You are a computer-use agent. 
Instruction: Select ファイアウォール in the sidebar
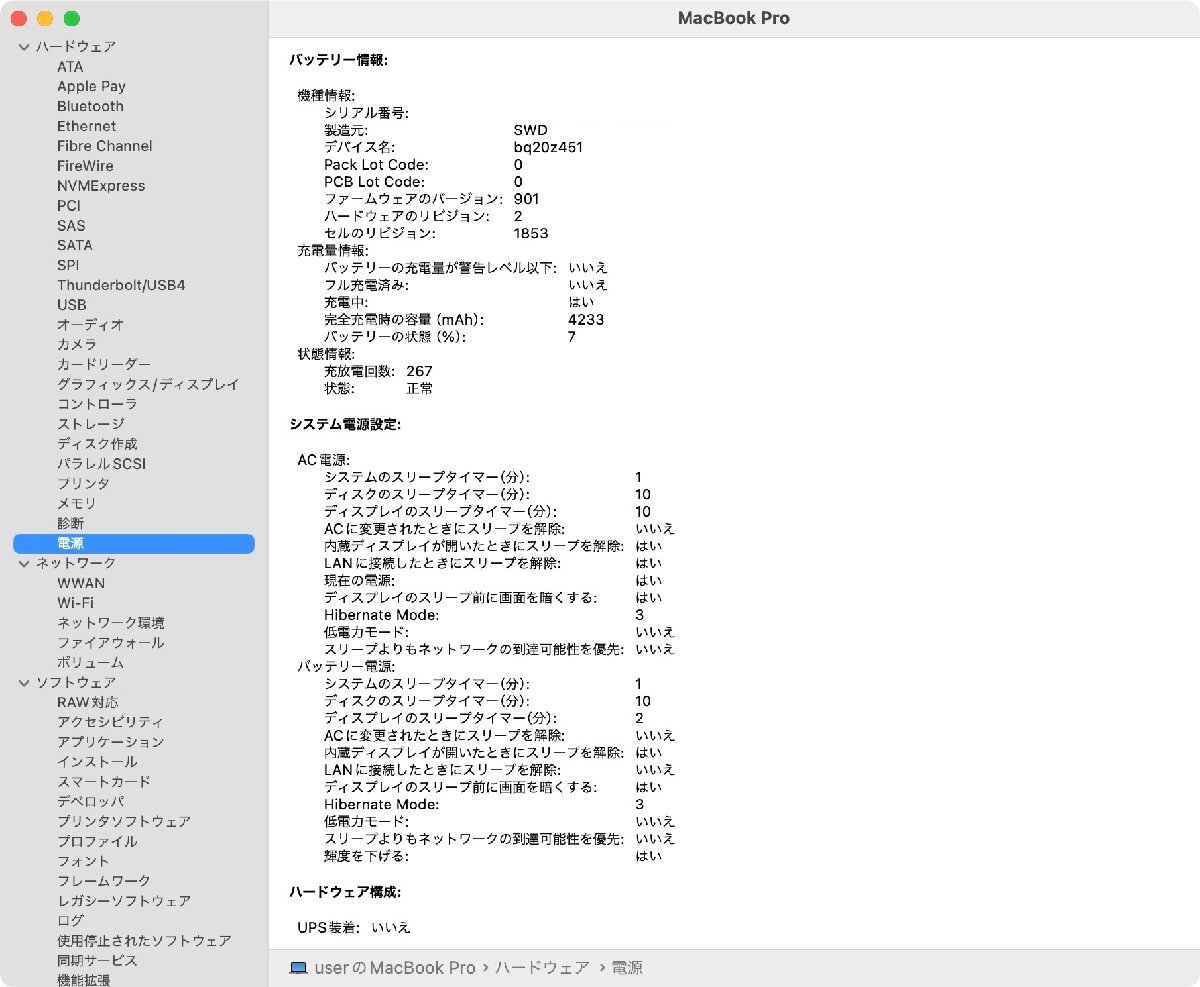coord(111,643)
